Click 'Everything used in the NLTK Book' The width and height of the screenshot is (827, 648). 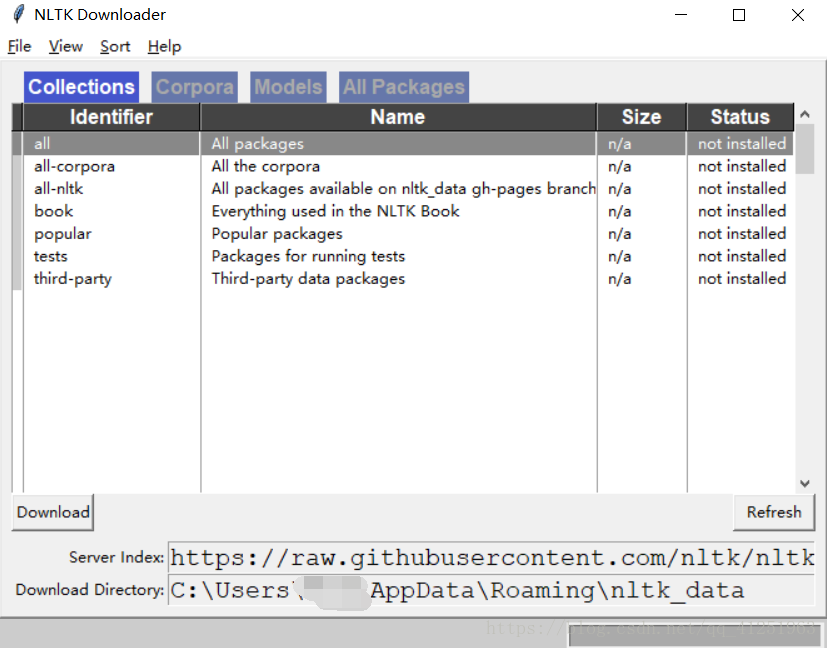pos(335,211)
